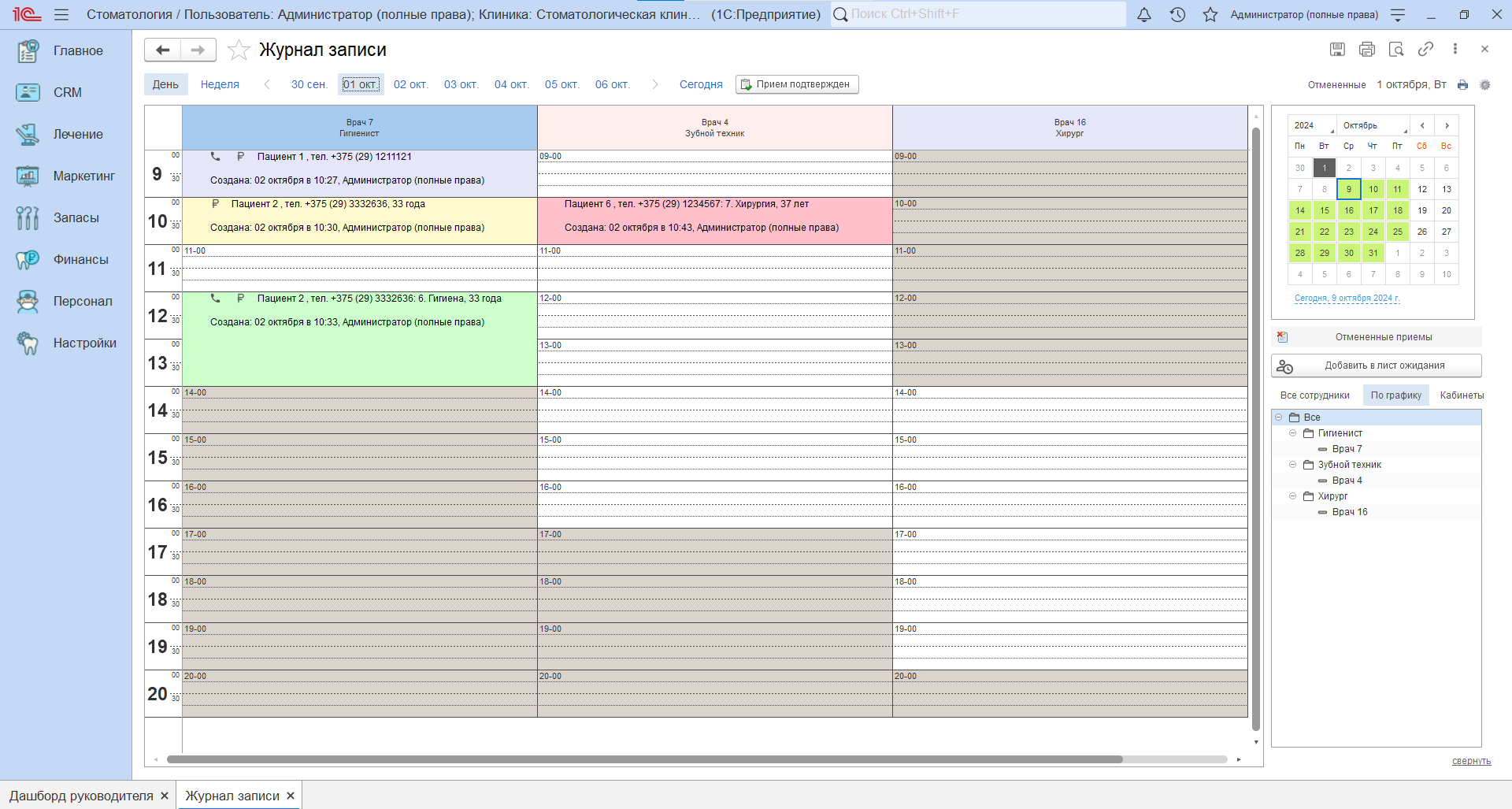Image resolution: width=1512 pixels, height=809 pixels.
Task: Click the pink Пациент 6 appointment block
Action: [x=714, y=221]
